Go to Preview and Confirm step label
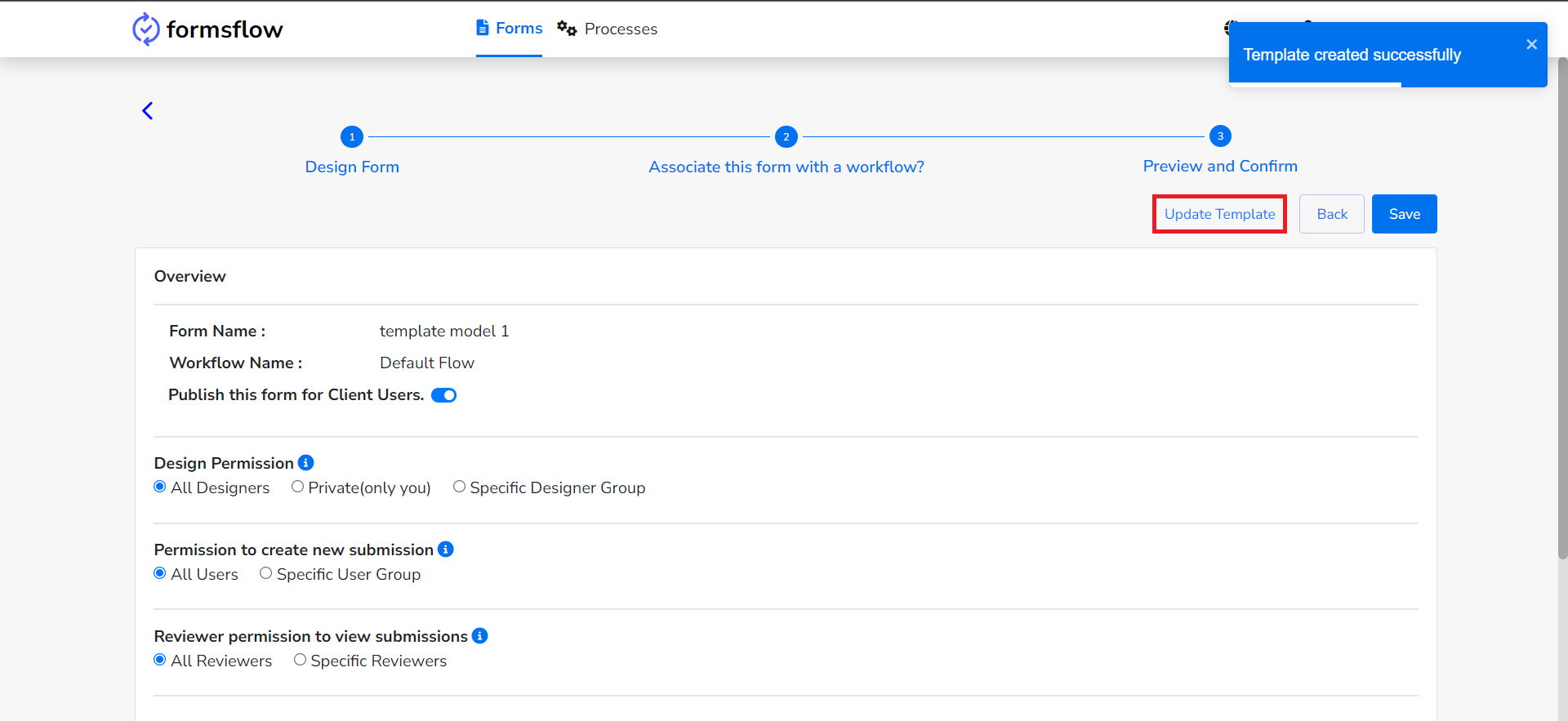The image size is (1568, 721). click(x=1220, y=166)
